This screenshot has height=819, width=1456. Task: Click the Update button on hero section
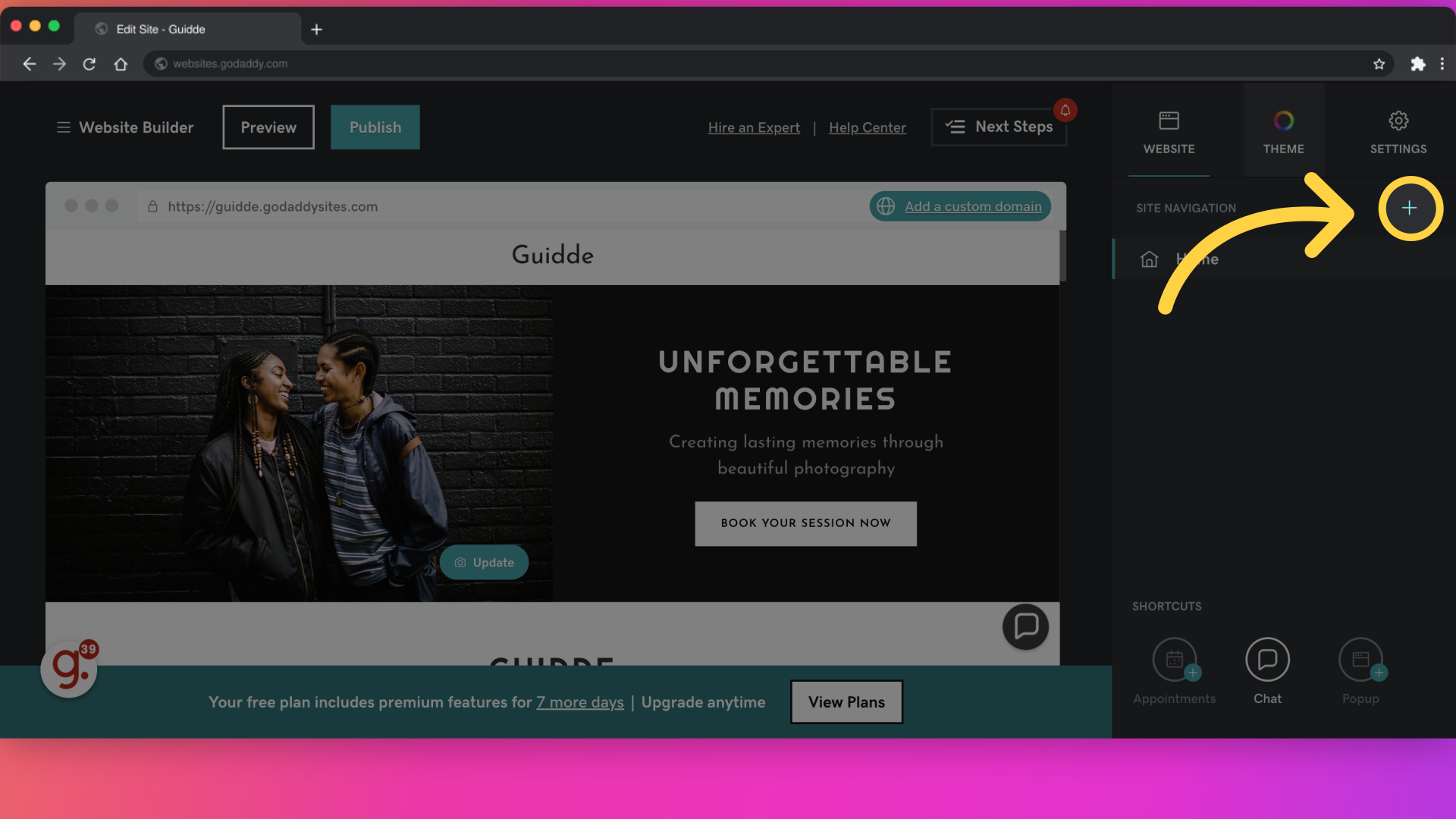coord(484,562)
